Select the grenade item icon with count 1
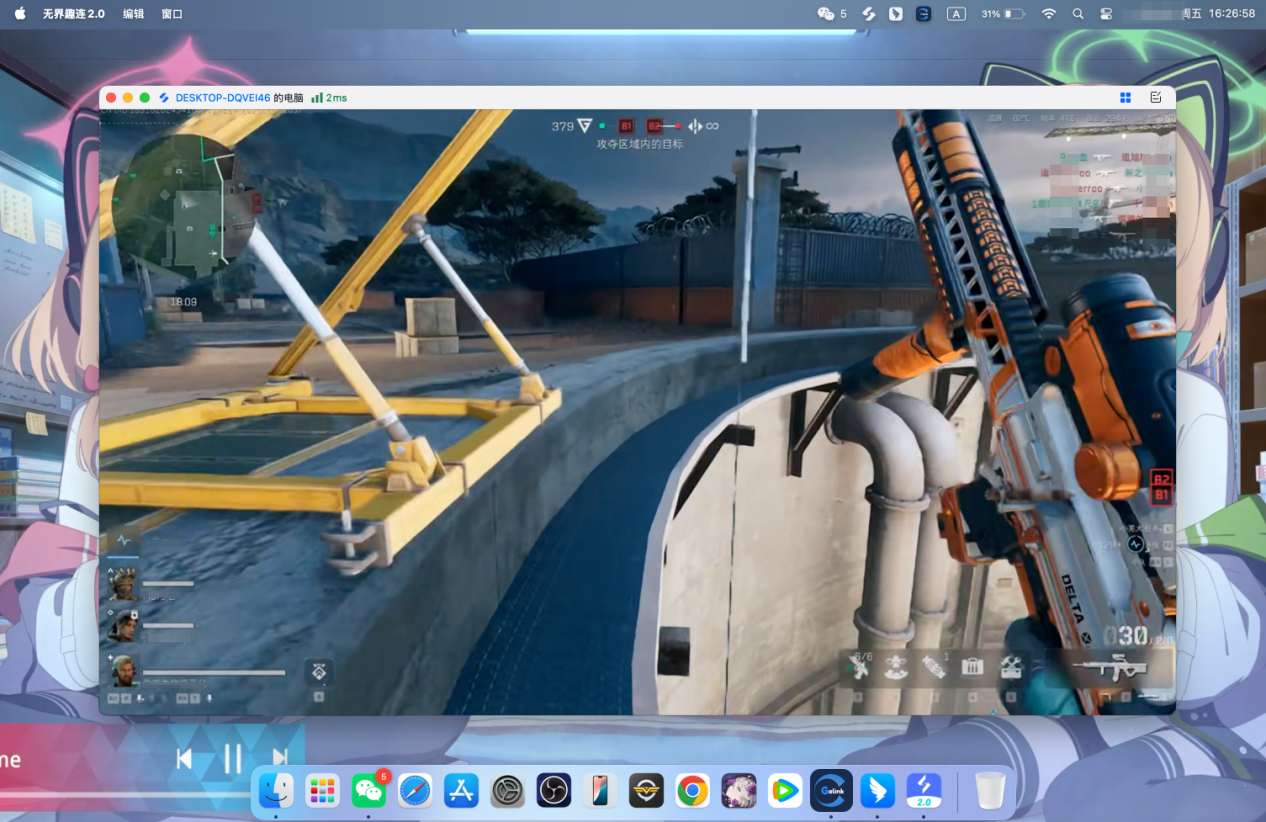Screen dimensions: 1266x822 tap(934, 667)
